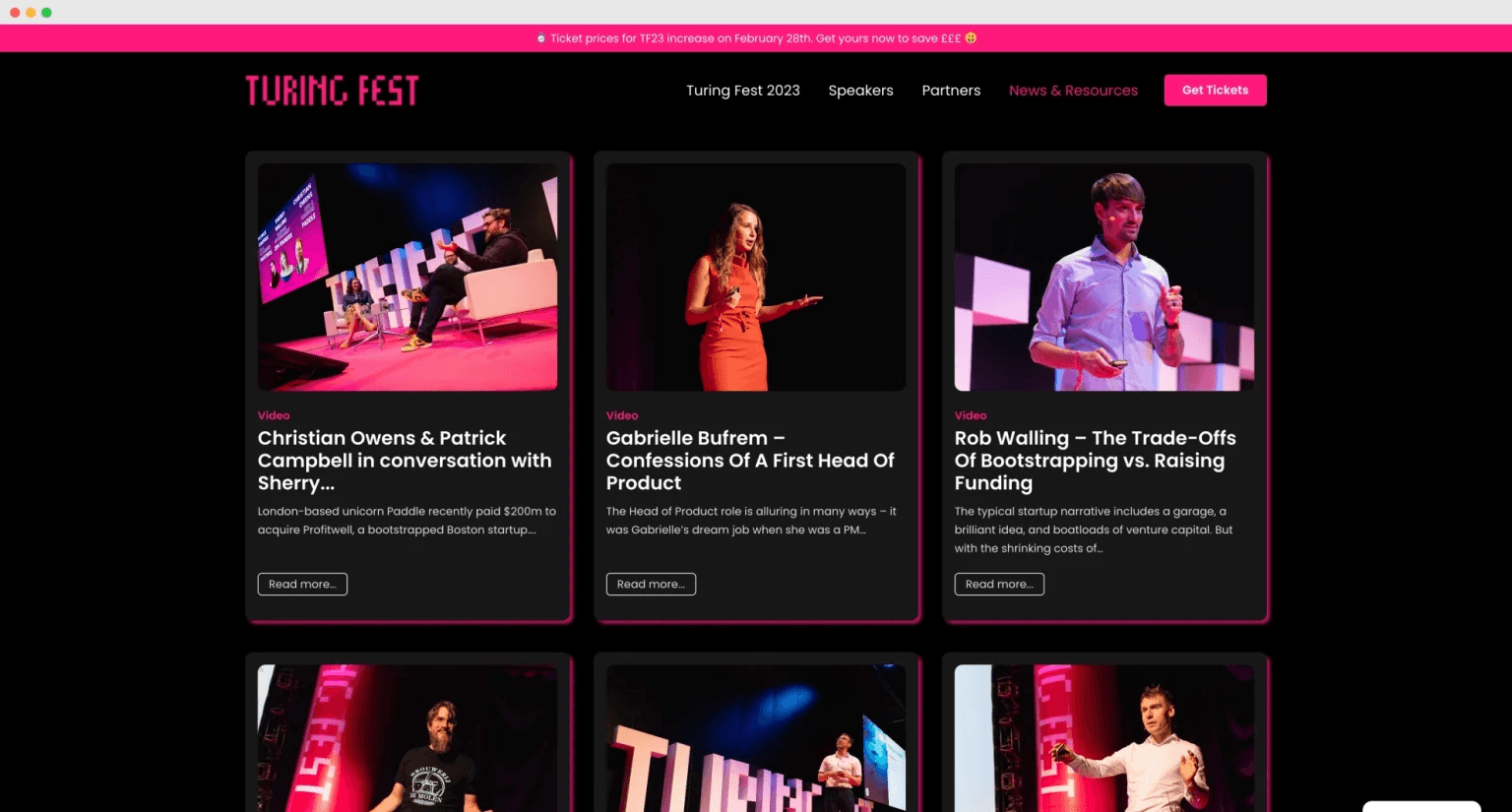The height and width of the screenshot is (812, 1512).
Task: Open the Gabrielle Bufrem article title
Action: [750, 460]
